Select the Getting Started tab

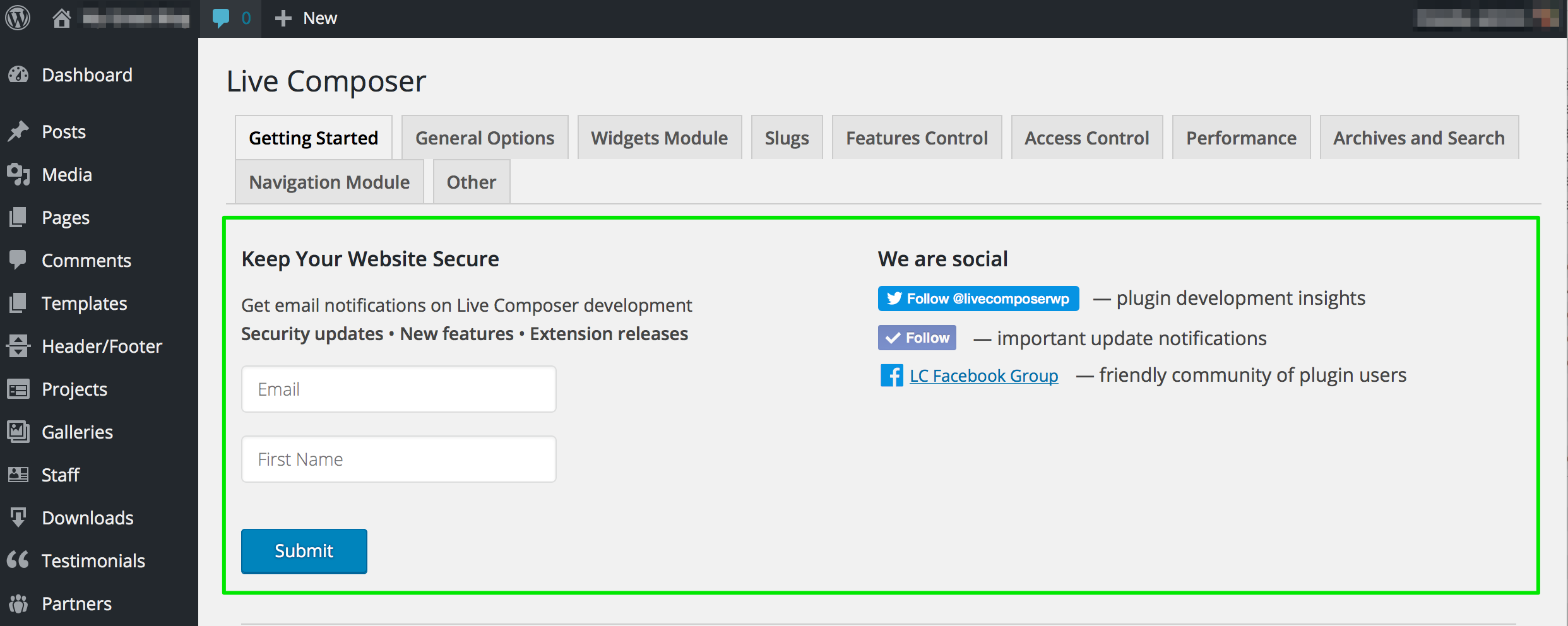click(x=314, y=138)
